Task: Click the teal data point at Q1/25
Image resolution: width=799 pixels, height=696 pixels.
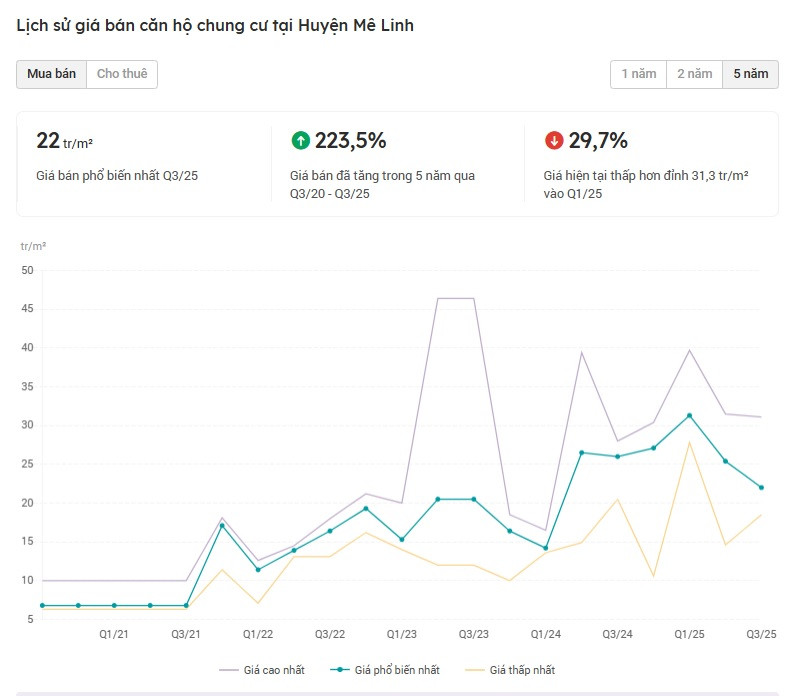Action: (x=689, y=415)
